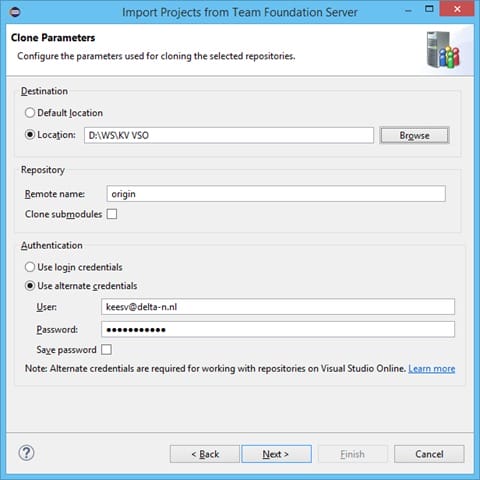
Task: Click the Team Foundation Server wizard image
Action: 443,50
